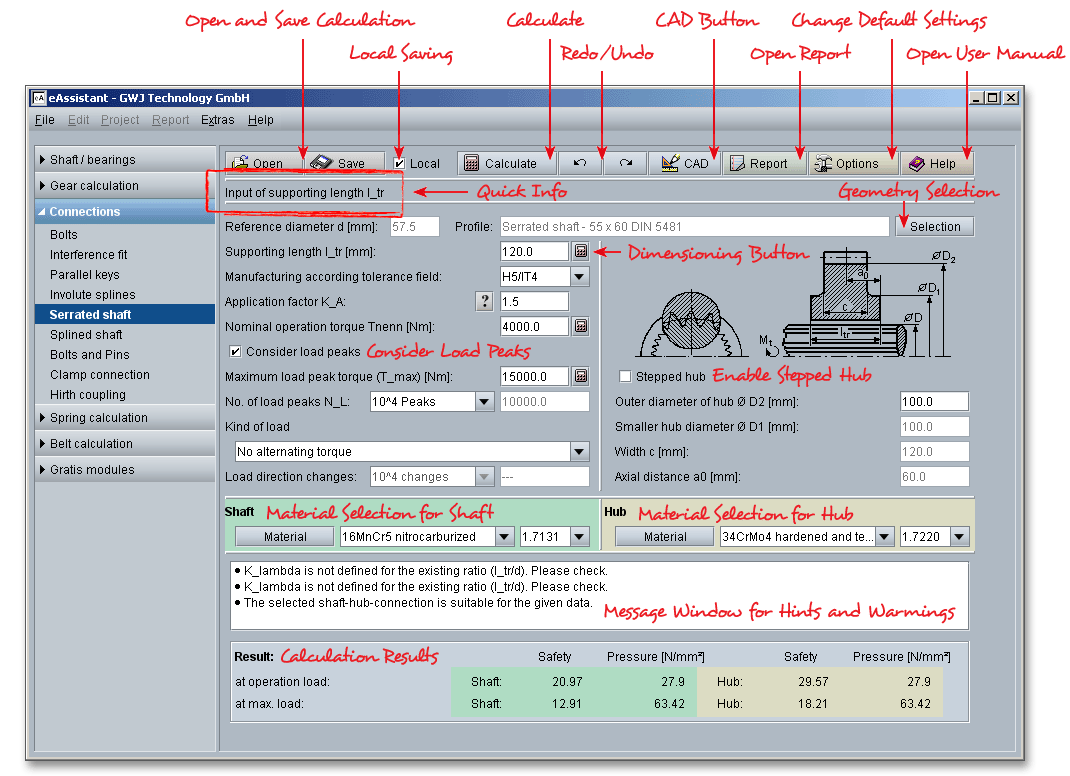Image resolution: width=1070 pixels, height=776 pixels.
Task: Select Interference fit module
Action: [x=125, y=255]
